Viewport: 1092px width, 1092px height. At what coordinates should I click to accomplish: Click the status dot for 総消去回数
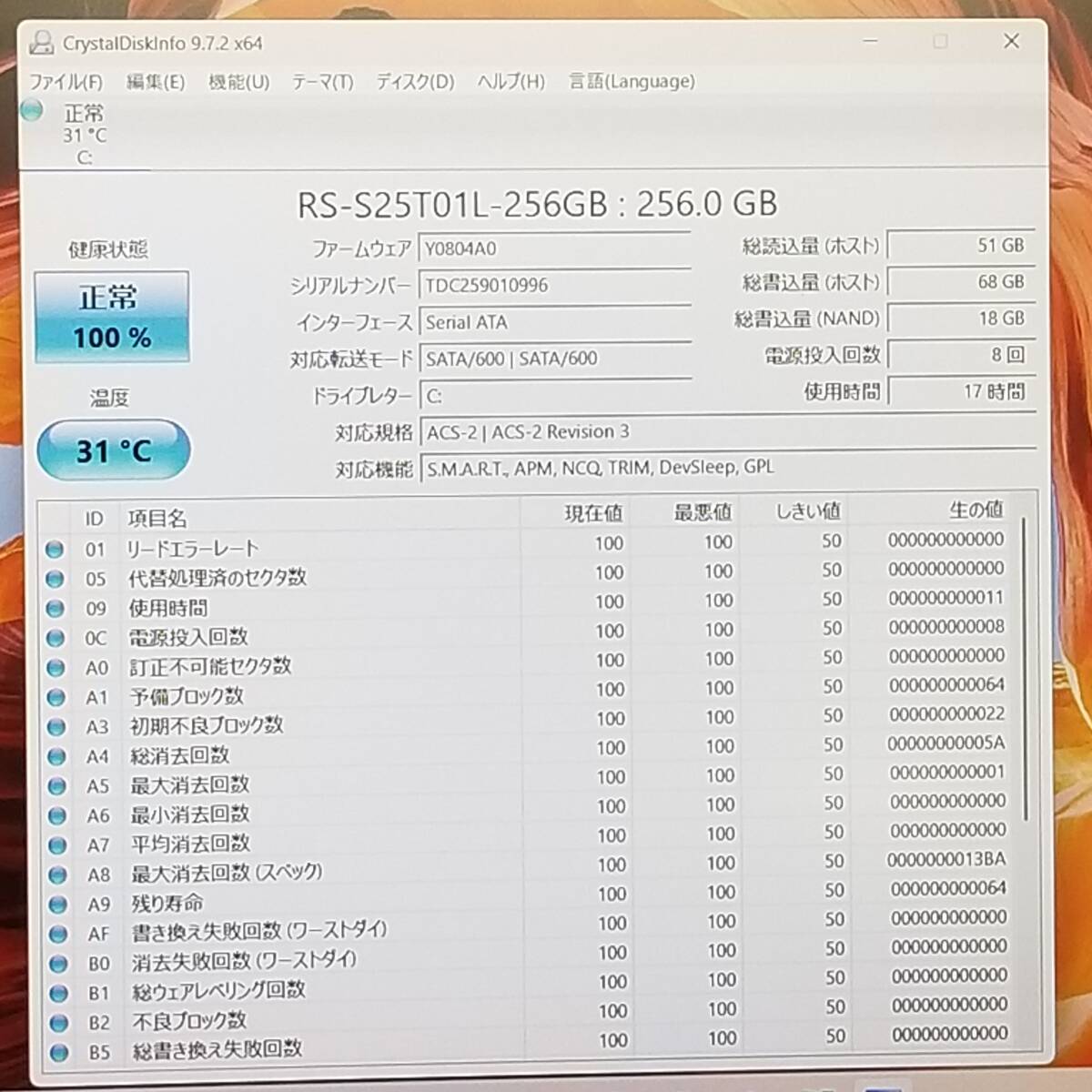(56, 755)
